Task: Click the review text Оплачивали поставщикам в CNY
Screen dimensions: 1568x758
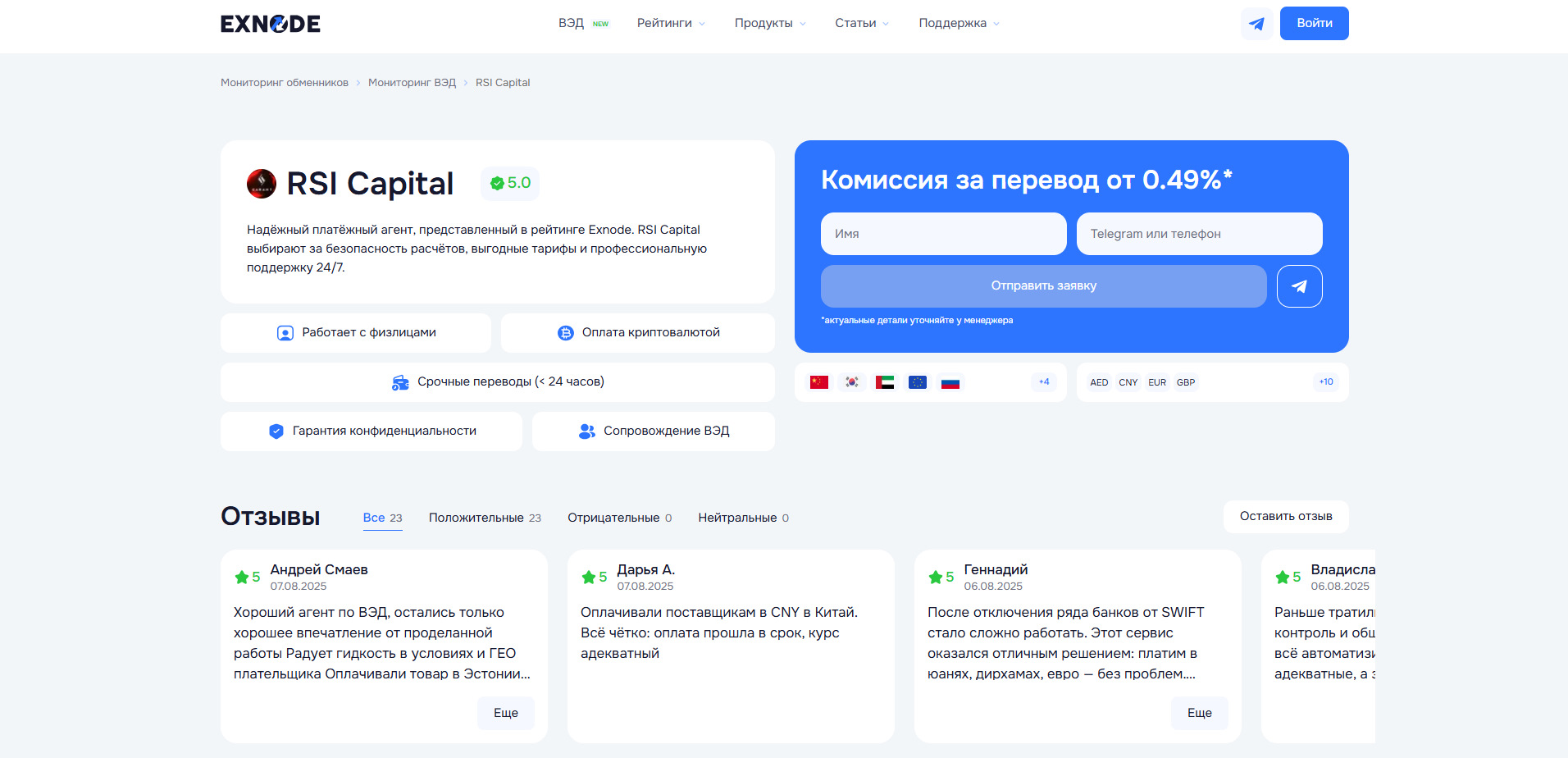Action: pyautogui.click(x=719, y=633)
